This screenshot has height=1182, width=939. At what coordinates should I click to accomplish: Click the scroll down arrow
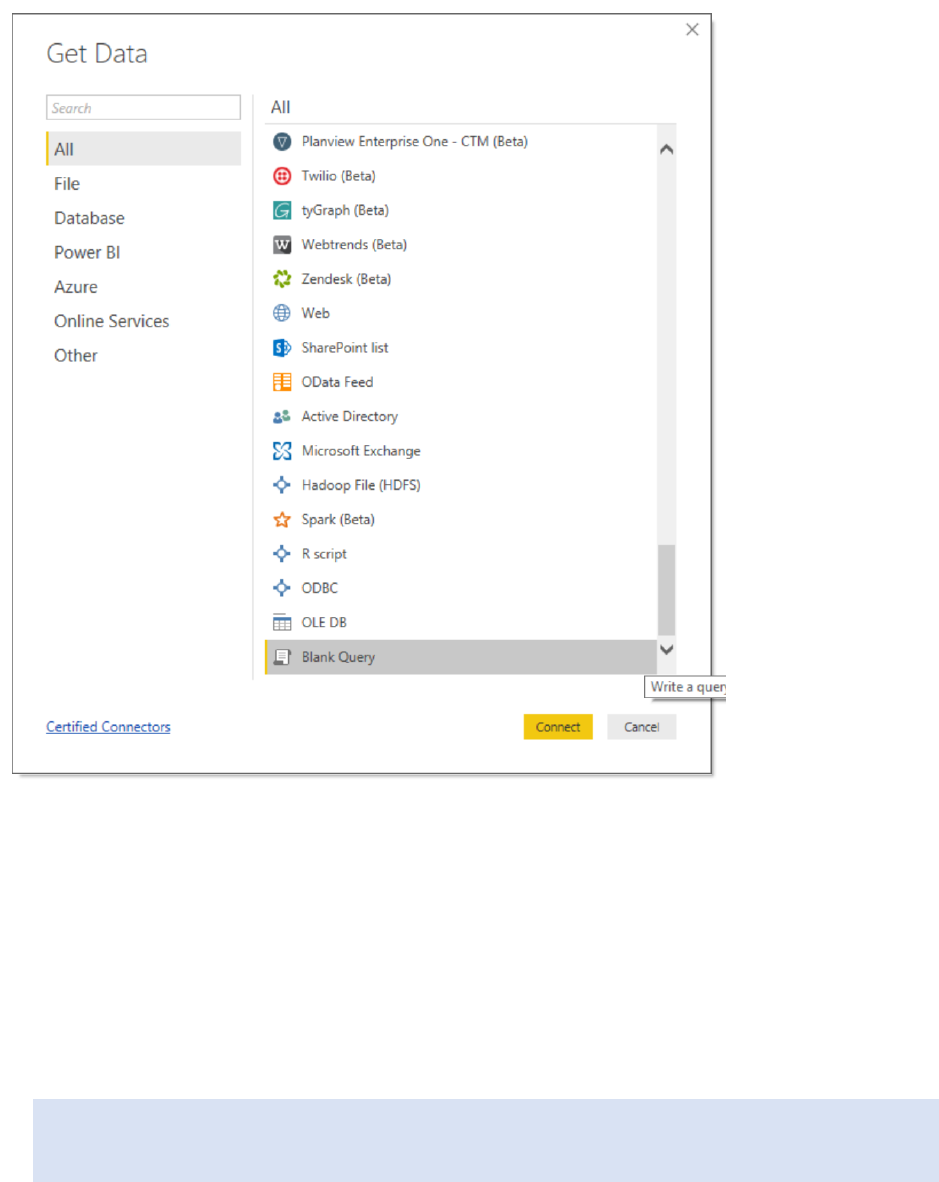pos(667,650)
